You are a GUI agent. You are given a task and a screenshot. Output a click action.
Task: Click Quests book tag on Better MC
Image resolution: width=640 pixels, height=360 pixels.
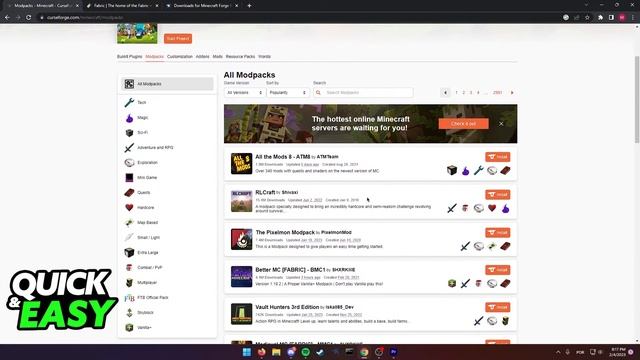(x=505, y=283)
